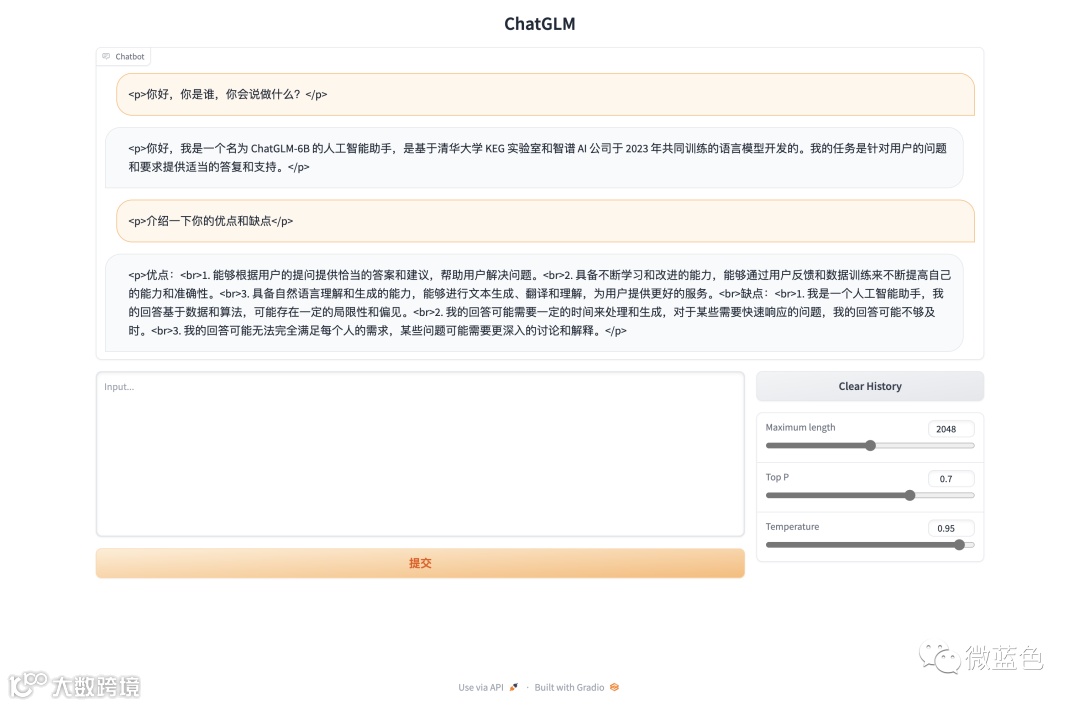Click the Top P value field 0.7
The height and width of the screenshot is (706, 1080).
pos(951,478)
